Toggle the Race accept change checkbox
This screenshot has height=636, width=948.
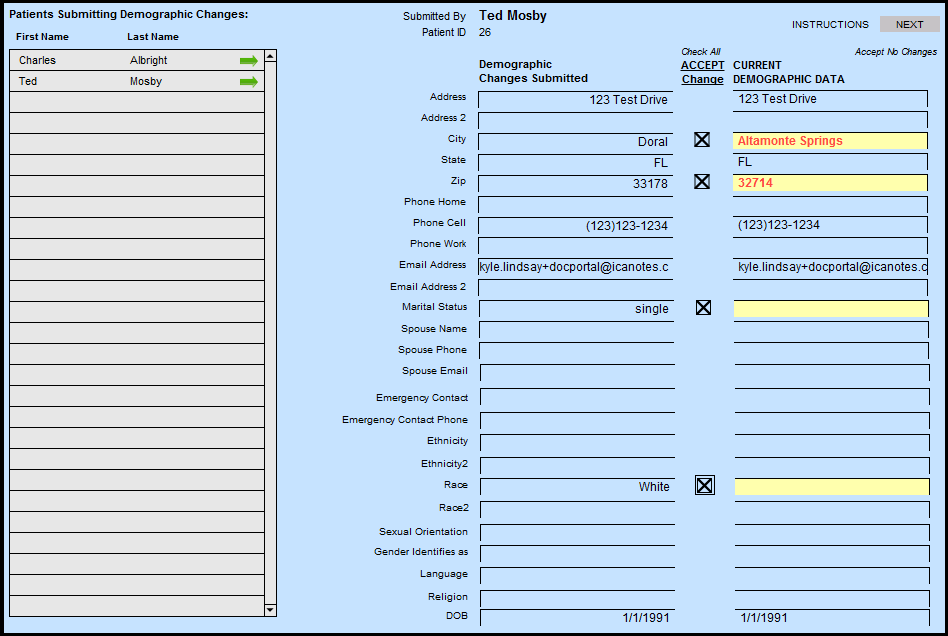click(x=705, y=486)
